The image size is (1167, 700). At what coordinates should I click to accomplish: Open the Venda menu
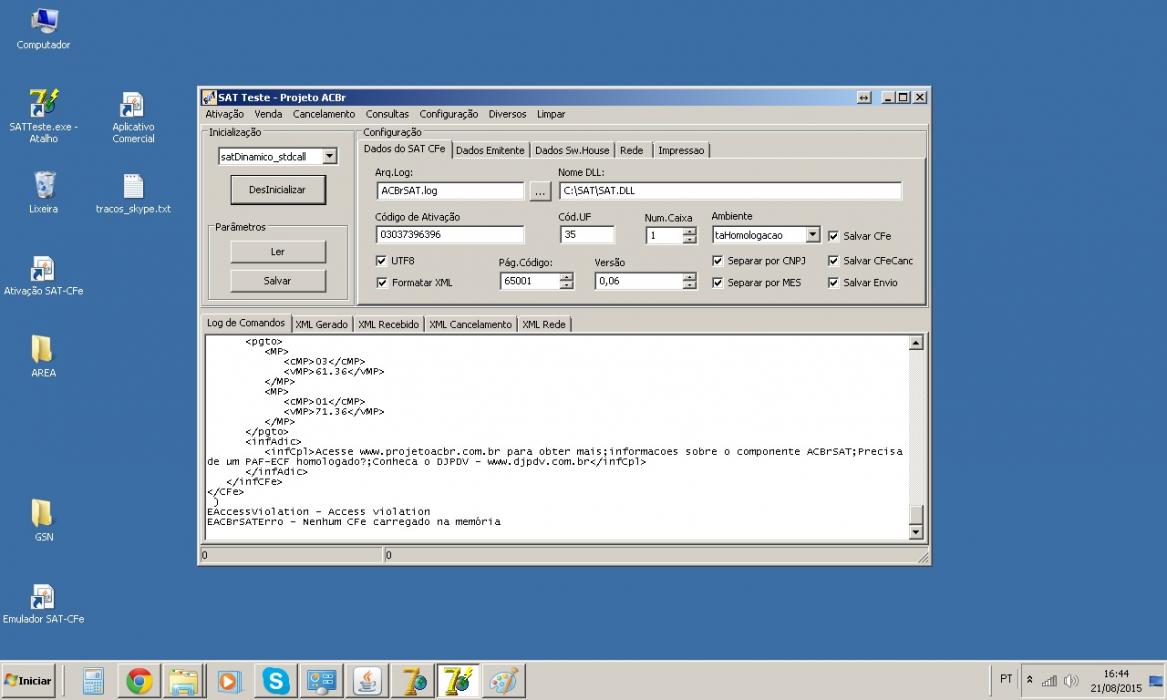[x=268, y=114]
